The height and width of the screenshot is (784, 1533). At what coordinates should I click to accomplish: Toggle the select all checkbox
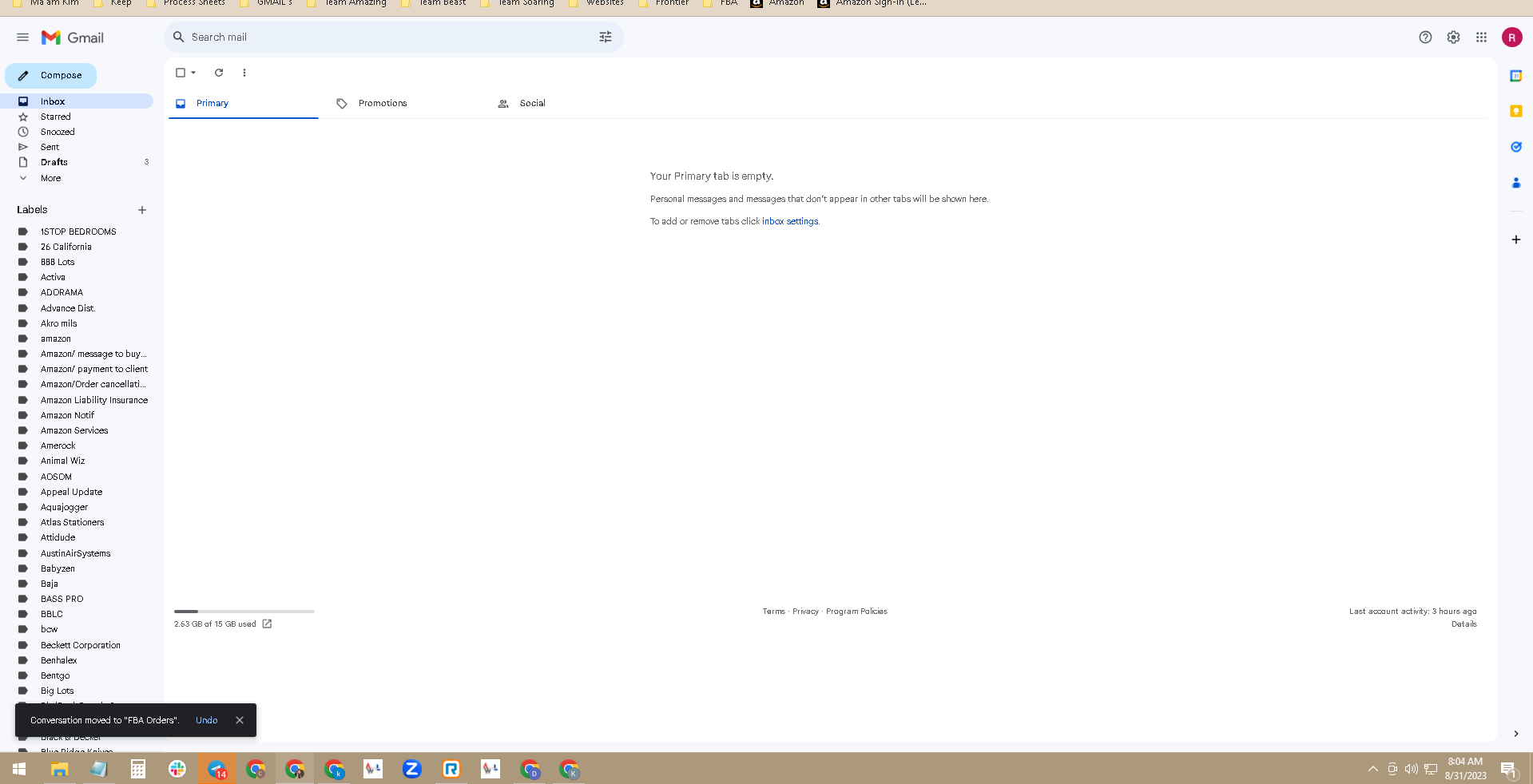181,73
